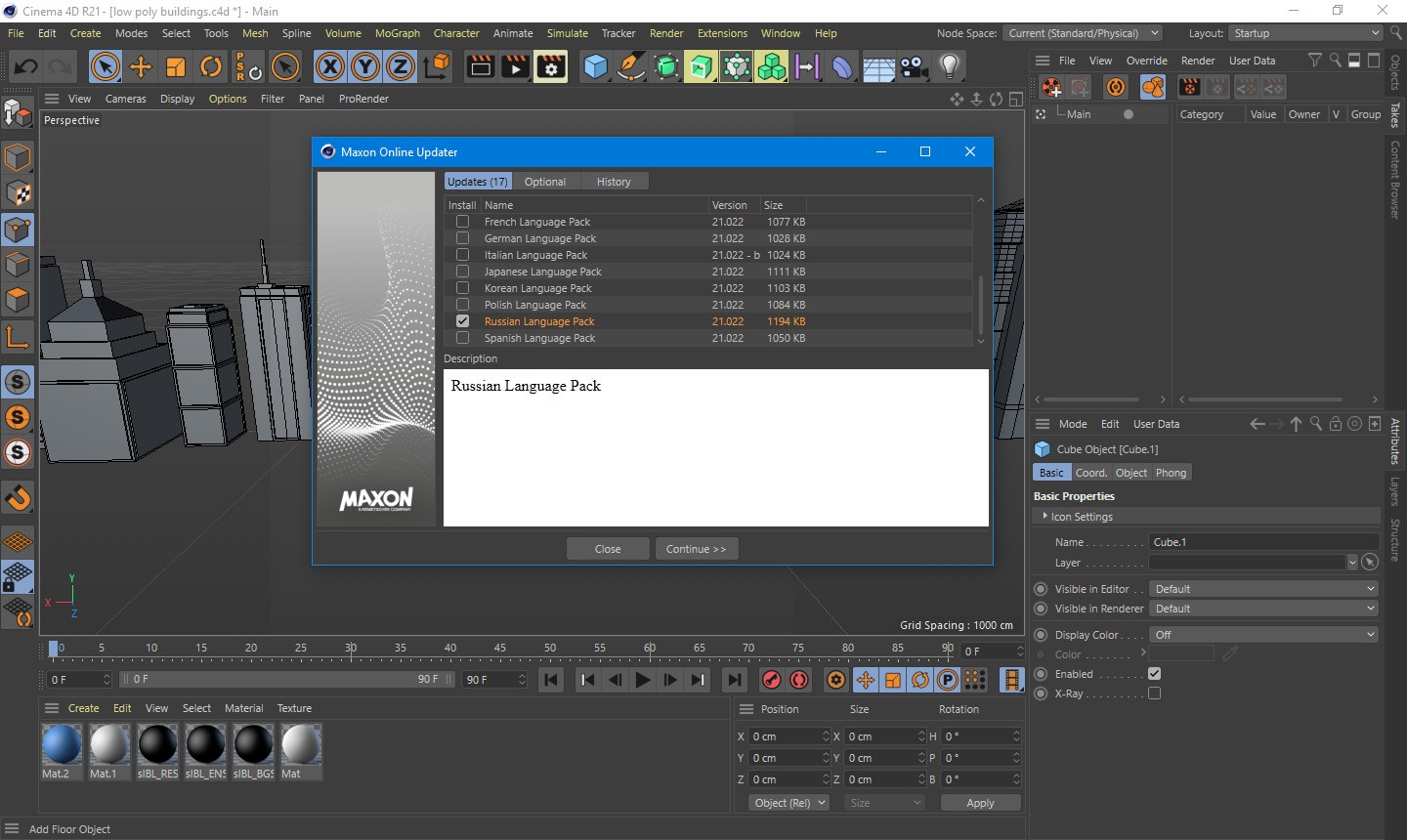Click Make Editable icon in left toolbar

(18, 113)
